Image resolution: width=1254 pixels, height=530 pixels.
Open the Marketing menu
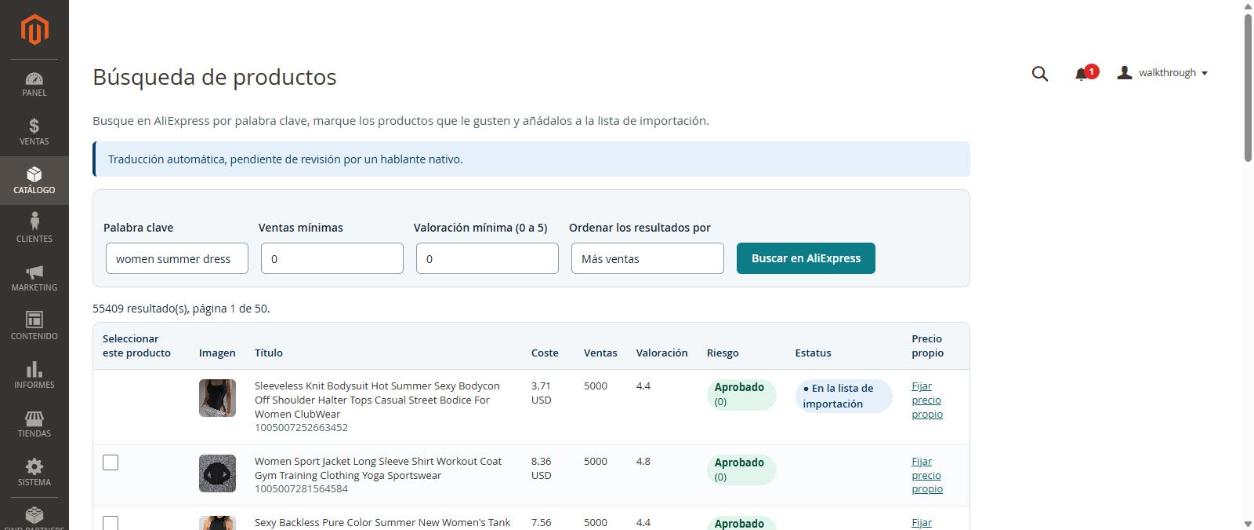[x=34, y=278]
